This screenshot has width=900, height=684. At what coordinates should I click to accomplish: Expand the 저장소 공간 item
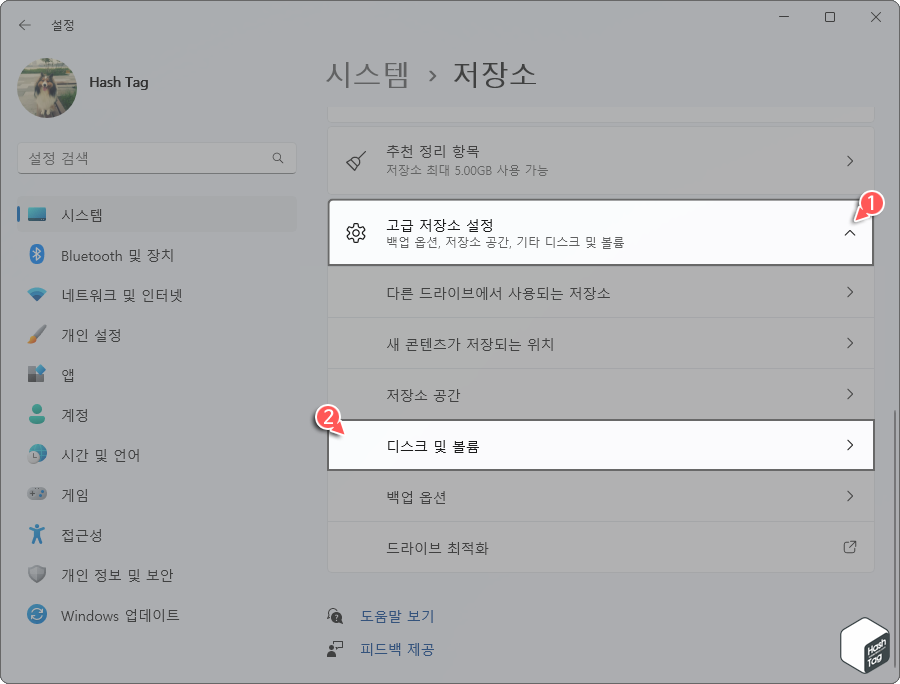click(x=849, y=394)
